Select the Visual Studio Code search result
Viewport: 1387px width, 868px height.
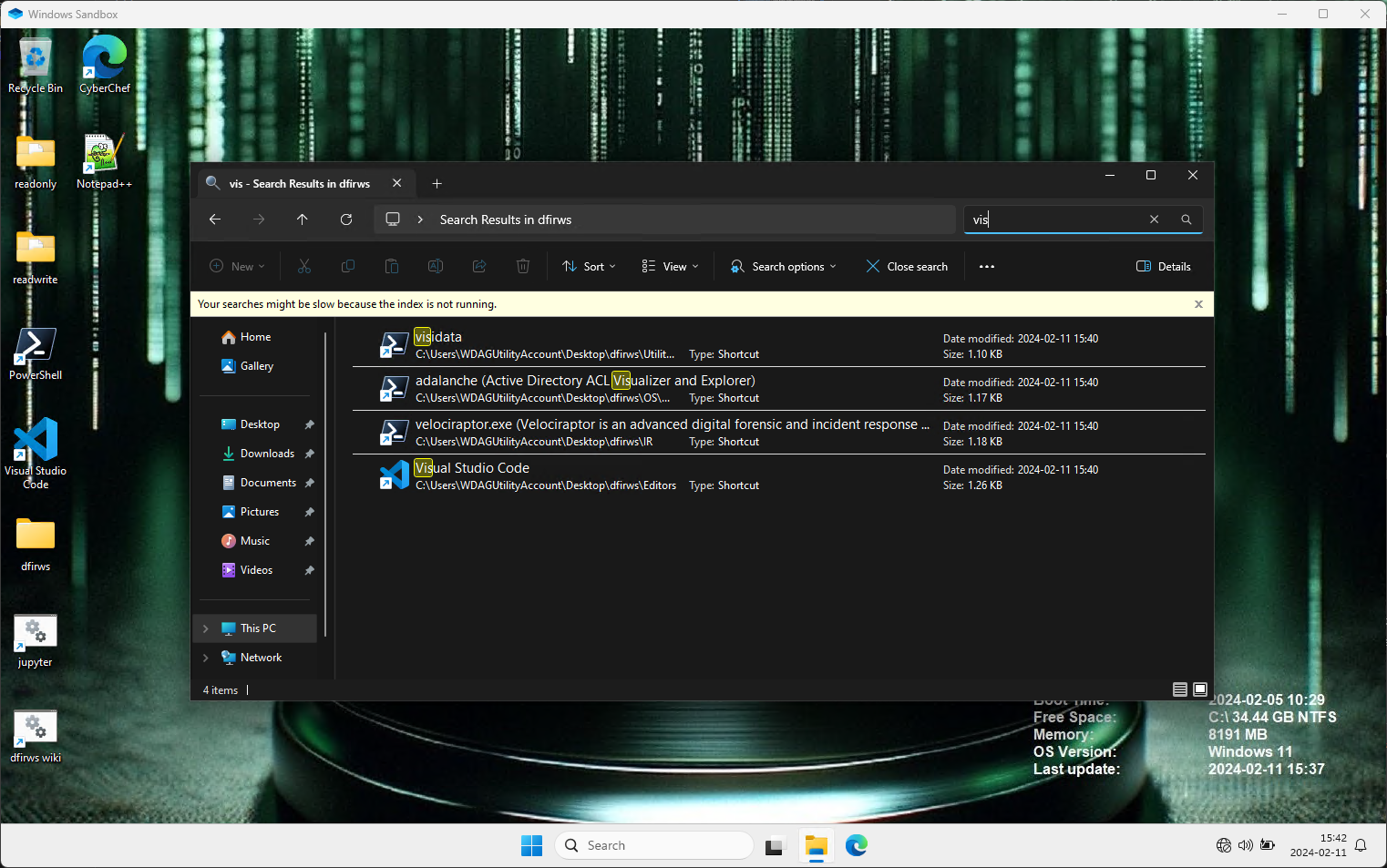coord(779,476)
